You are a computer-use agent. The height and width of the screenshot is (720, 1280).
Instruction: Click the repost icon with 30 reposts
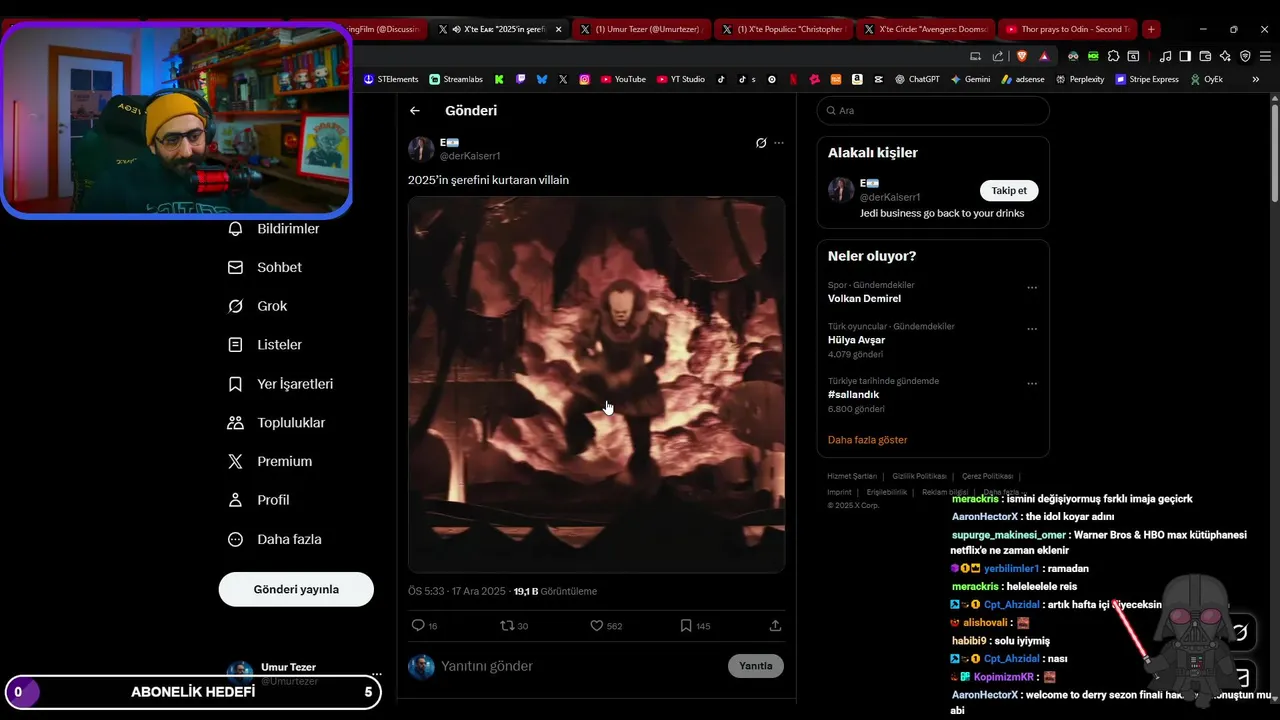tap(507, 625)
